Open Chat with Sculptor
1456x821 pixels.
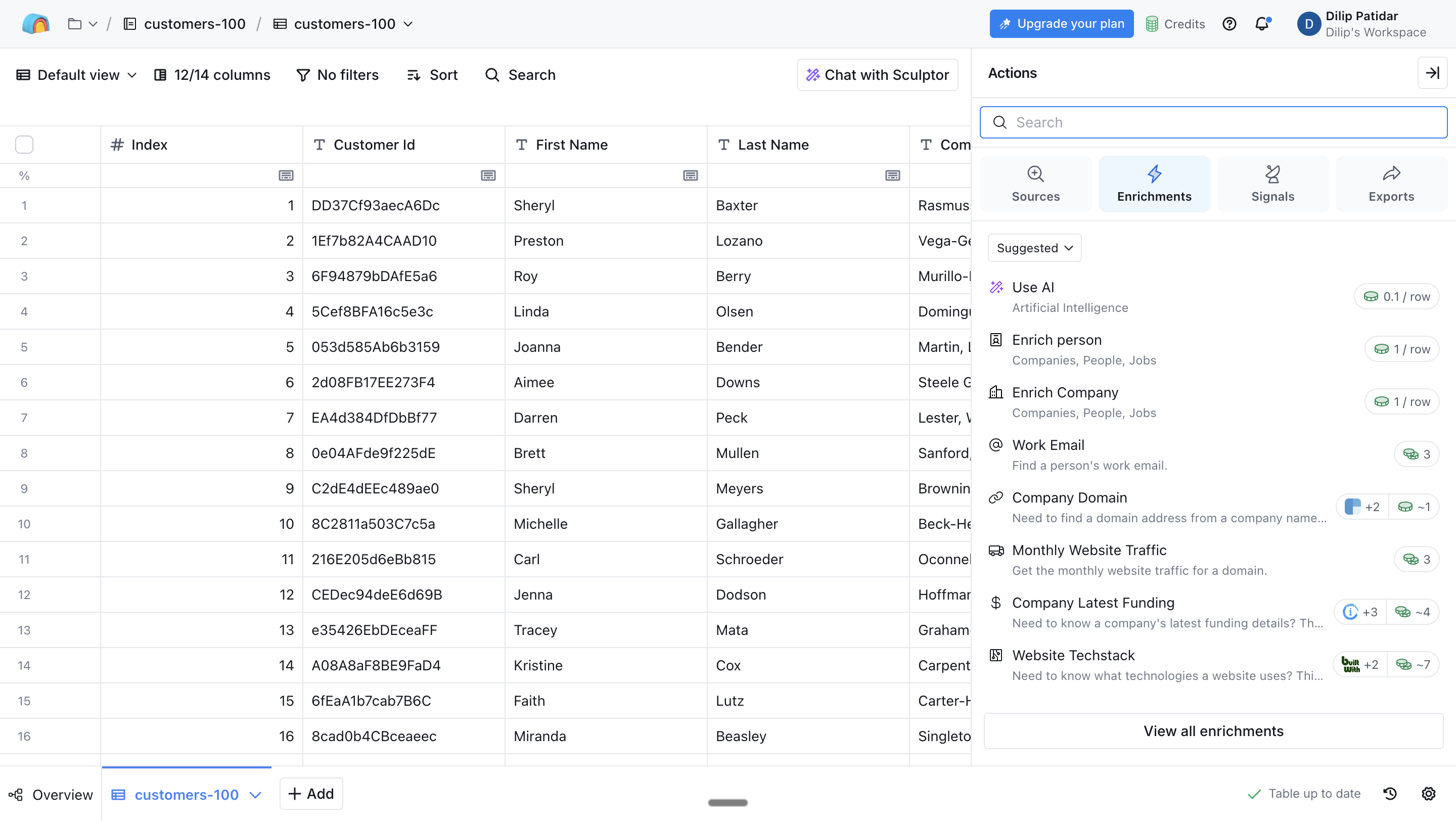pos(877,74)
